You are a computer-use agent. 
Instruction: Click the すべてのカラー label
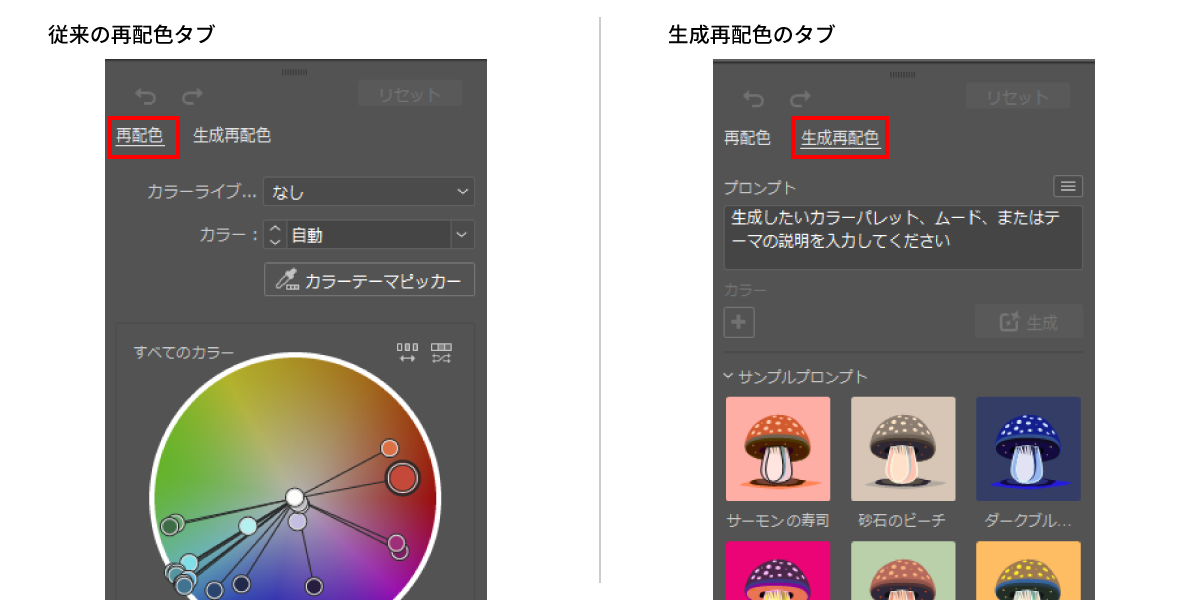coord(184,352)
